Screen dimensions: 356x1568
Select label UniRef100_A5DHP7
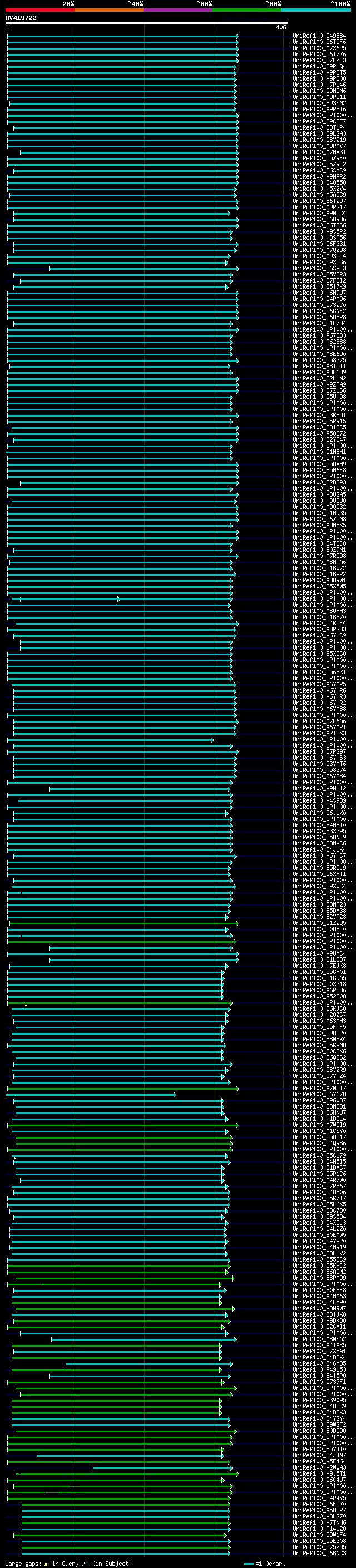tap(319, 1510)
